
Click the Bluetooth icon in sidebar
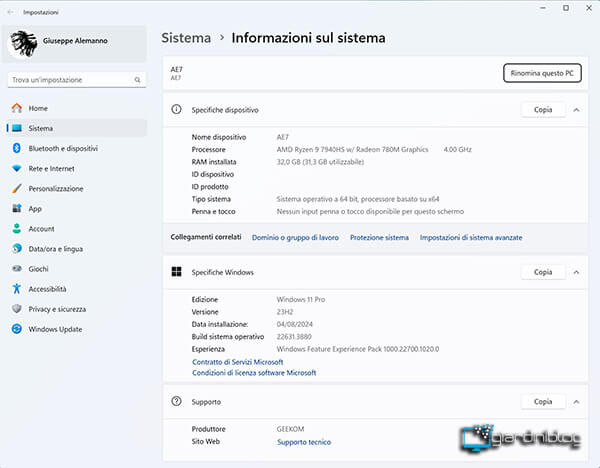[16, 148]
